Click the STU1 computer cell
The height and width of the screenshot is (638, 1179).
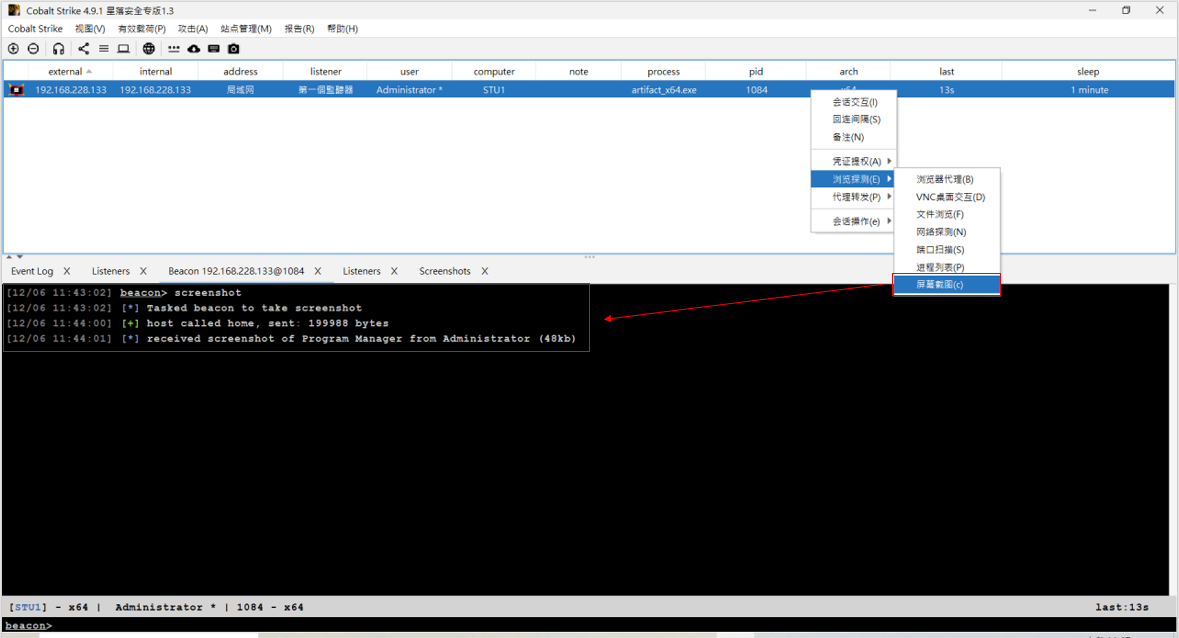(494, 89)
